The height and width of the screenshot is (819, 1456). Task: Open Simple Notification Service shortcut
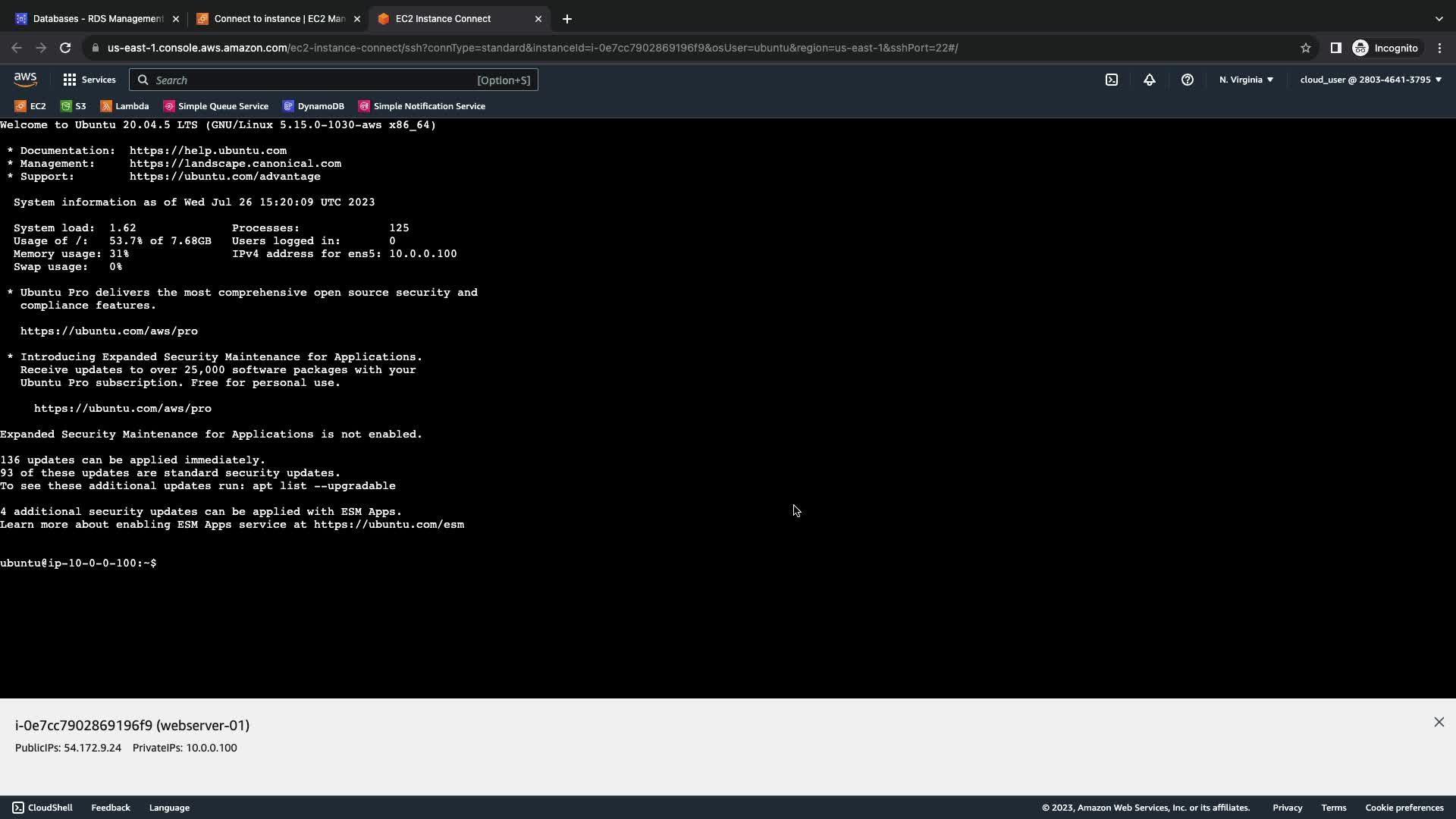[x=422, y=106]
